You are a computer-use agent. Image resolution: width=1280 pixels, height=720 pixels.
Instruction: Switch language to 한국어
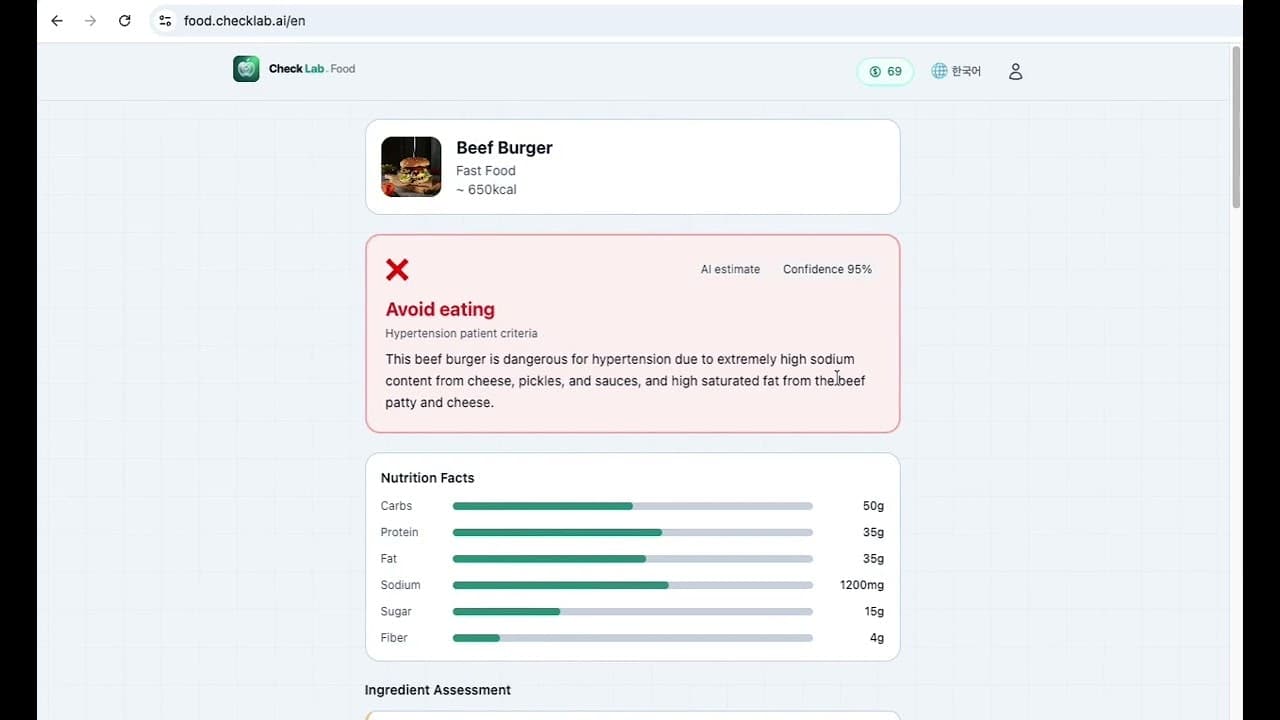966,71
